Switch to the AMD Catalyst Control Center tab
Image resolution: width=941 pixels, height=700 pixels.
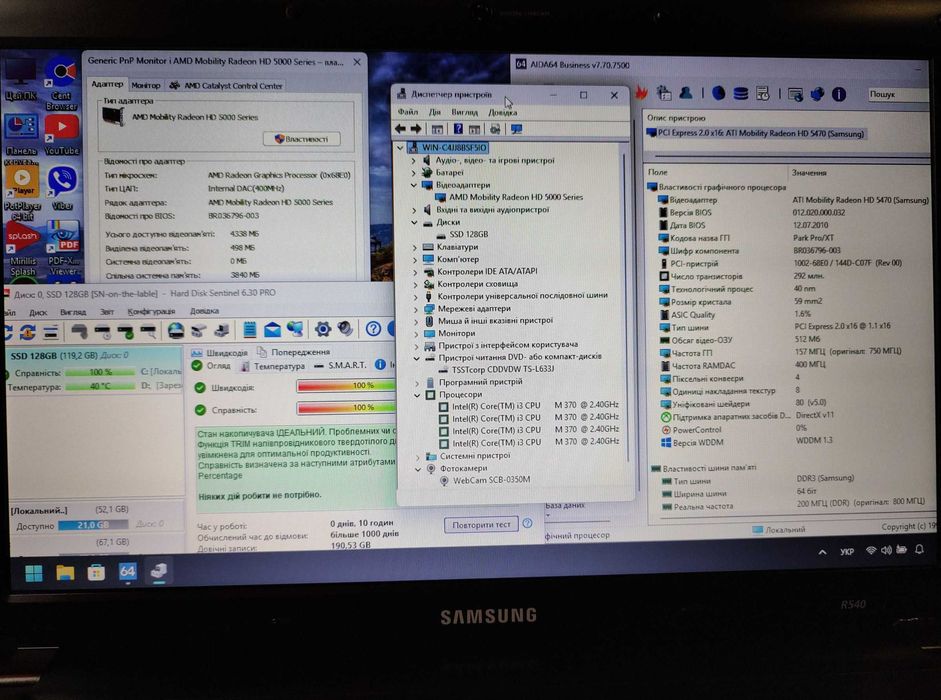[x=226, y=86]
